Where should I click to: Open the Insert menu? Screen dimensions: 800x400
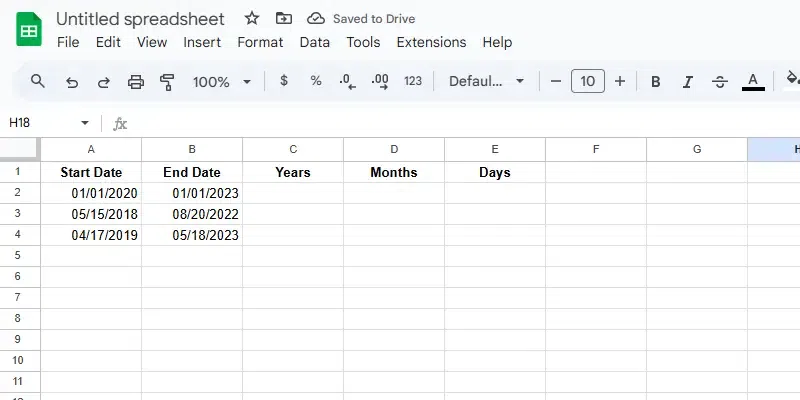(x=202, y=42)
